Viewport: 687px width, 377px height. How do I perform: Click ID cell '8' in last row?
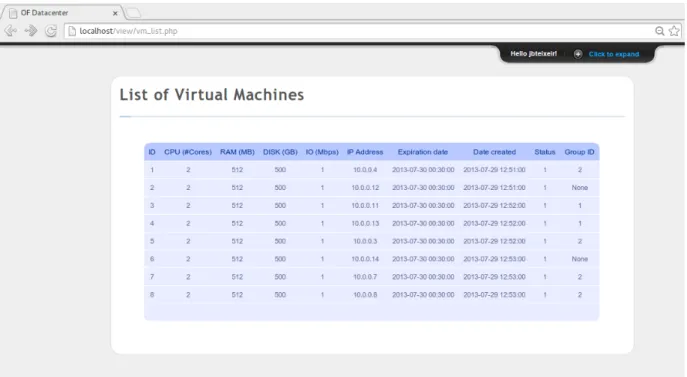pyautogui.click(x=152, y=295)
